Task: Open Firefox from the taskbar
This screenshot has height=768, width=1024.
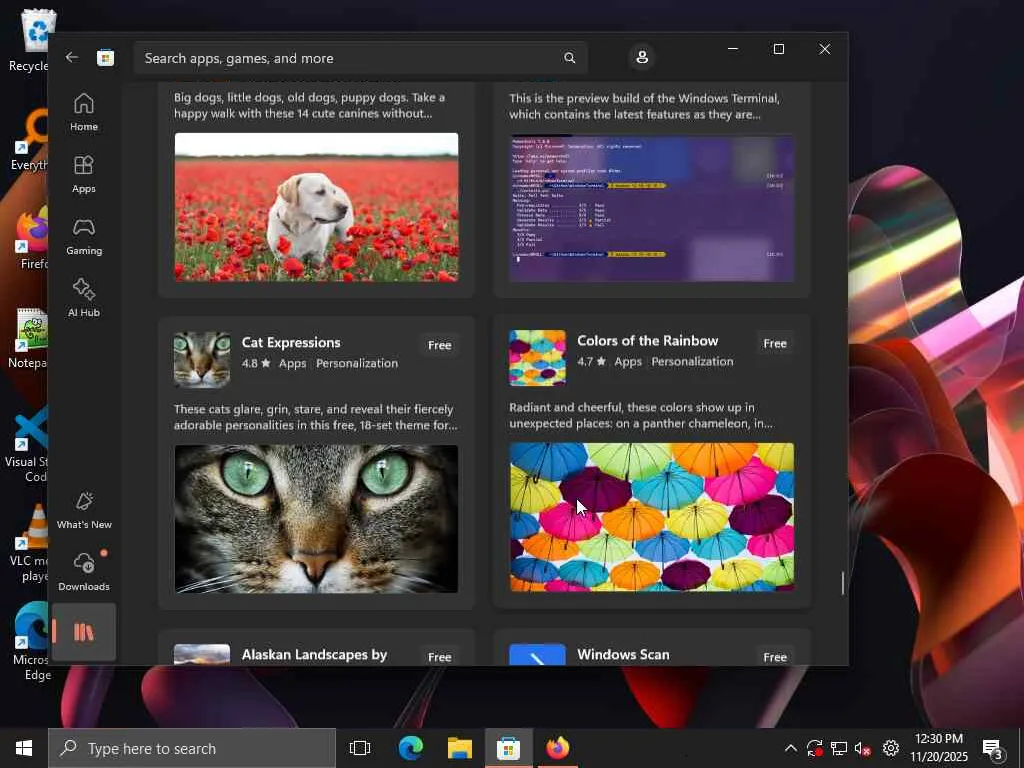Action: point(557,748)
